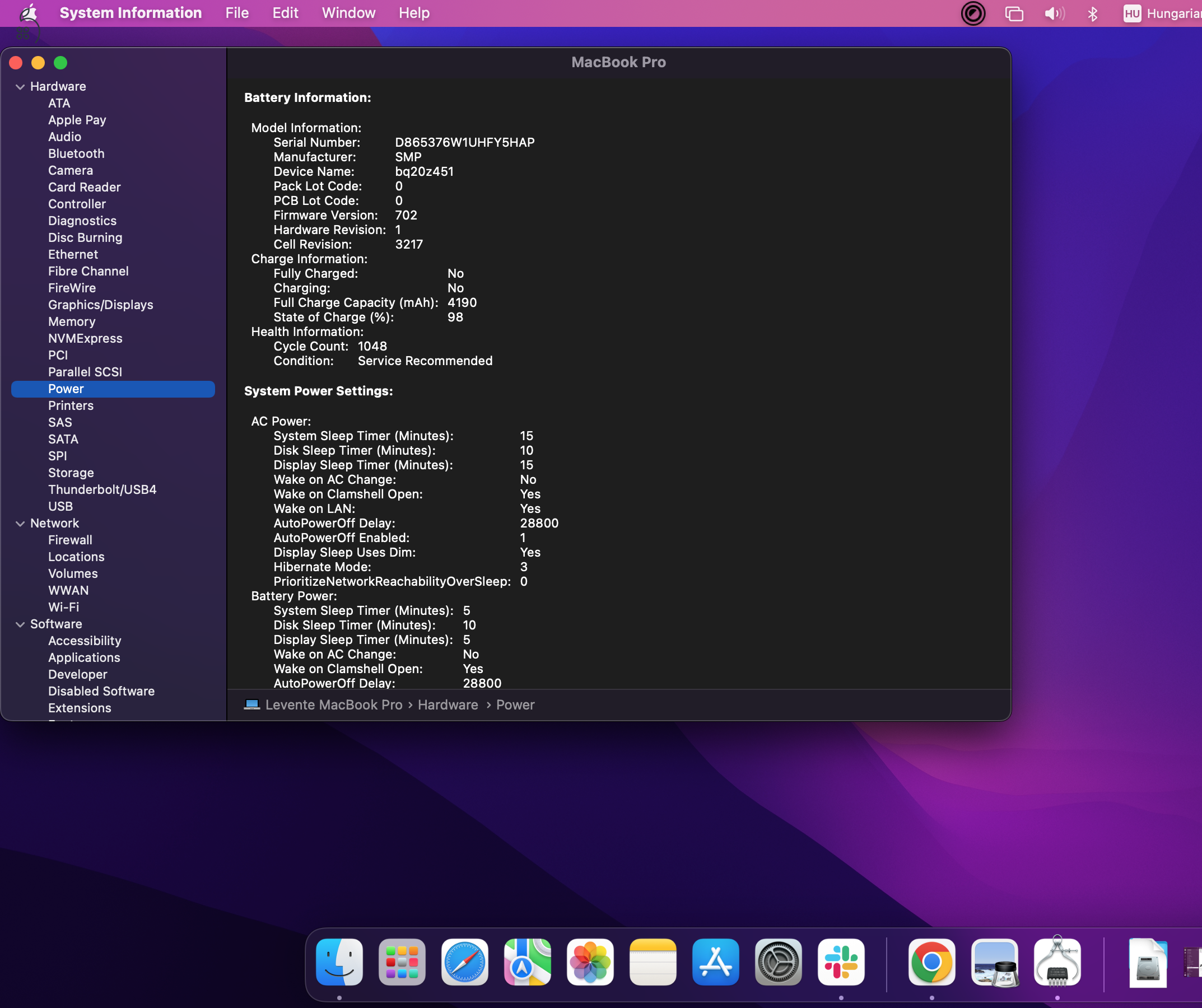Screen dimensions: 1202x1008
Task: Select Ethernet in the sidebar
Action: coord(73,255)
